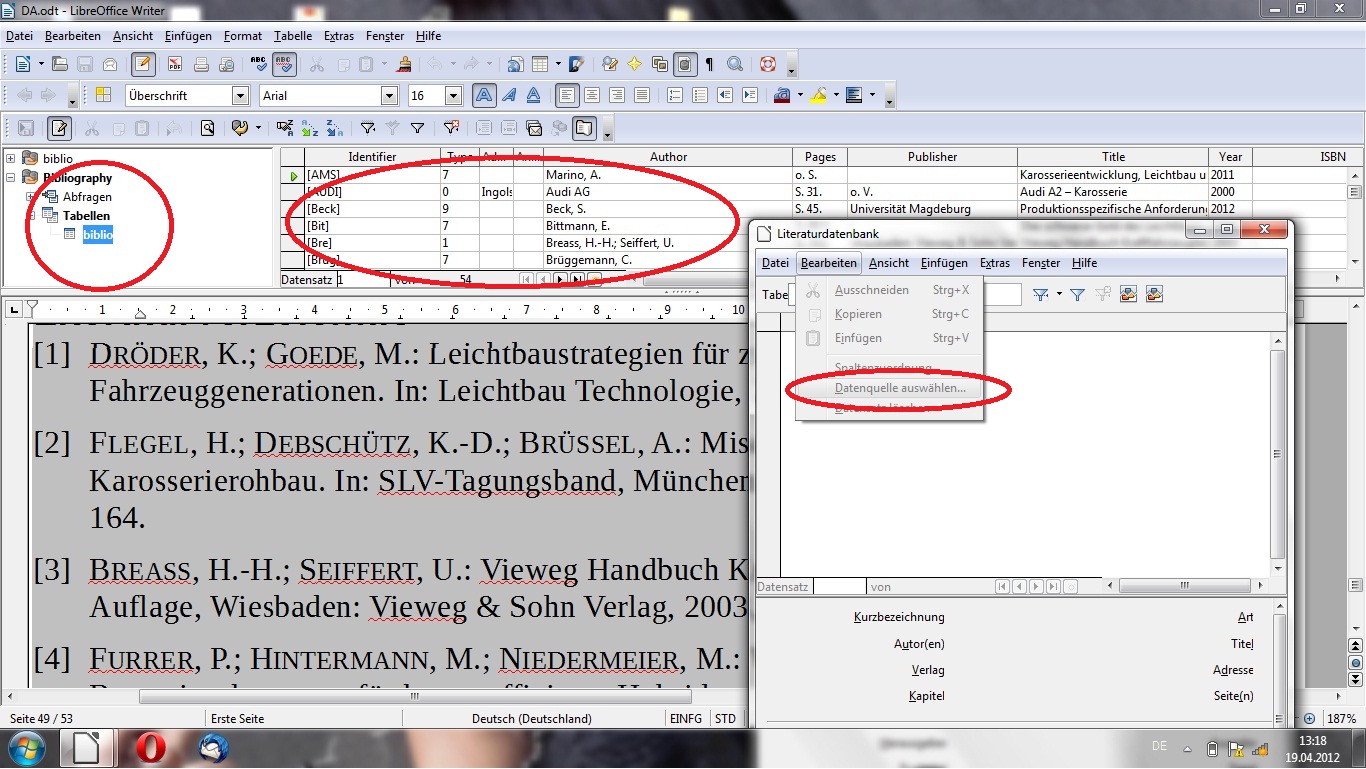This screenshot has width=1366, height=769.
Task: Open the Arial font name dropdown
Action: (390, 96)
